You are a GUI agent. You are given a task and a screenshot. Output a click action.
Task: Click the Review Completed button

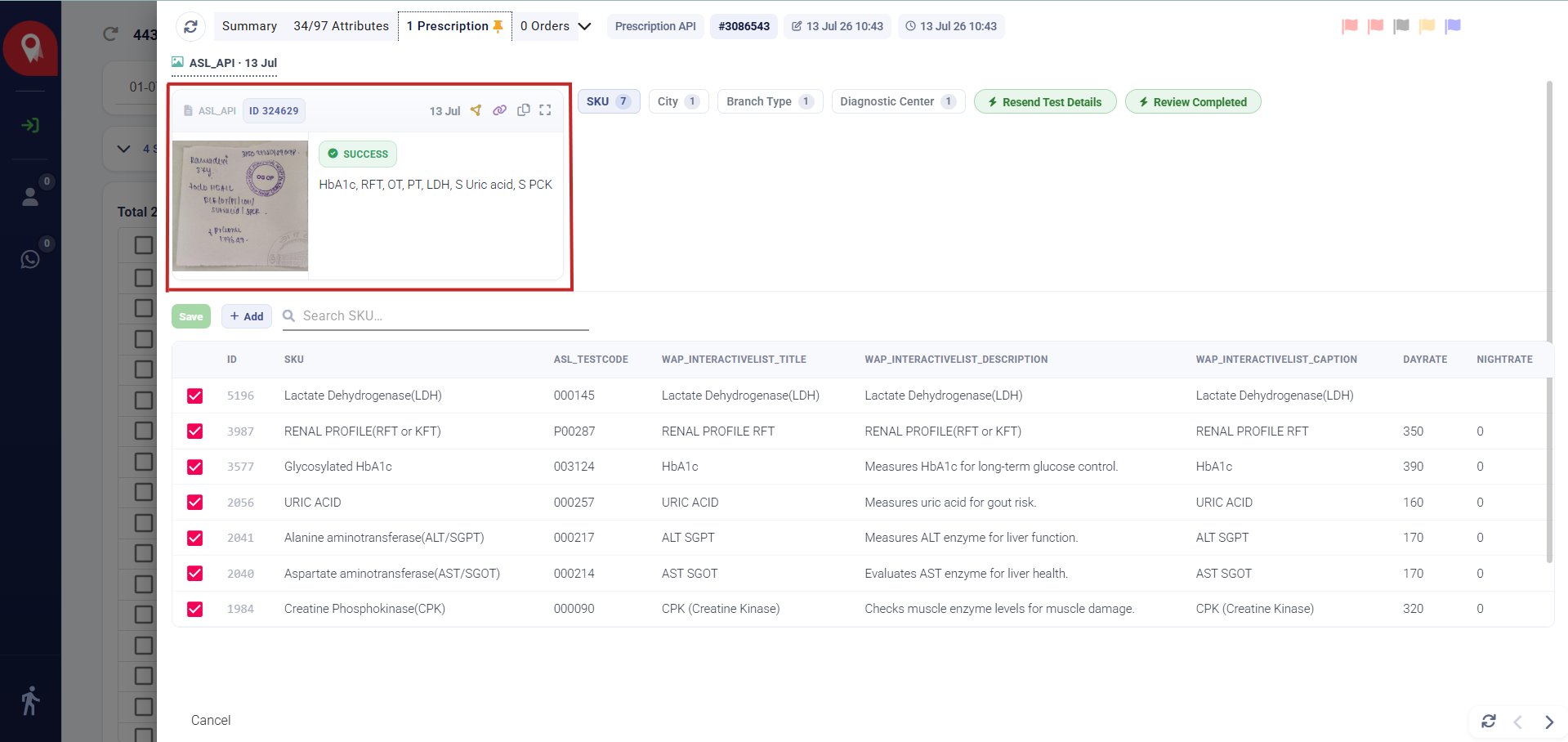pos(1193,102)
